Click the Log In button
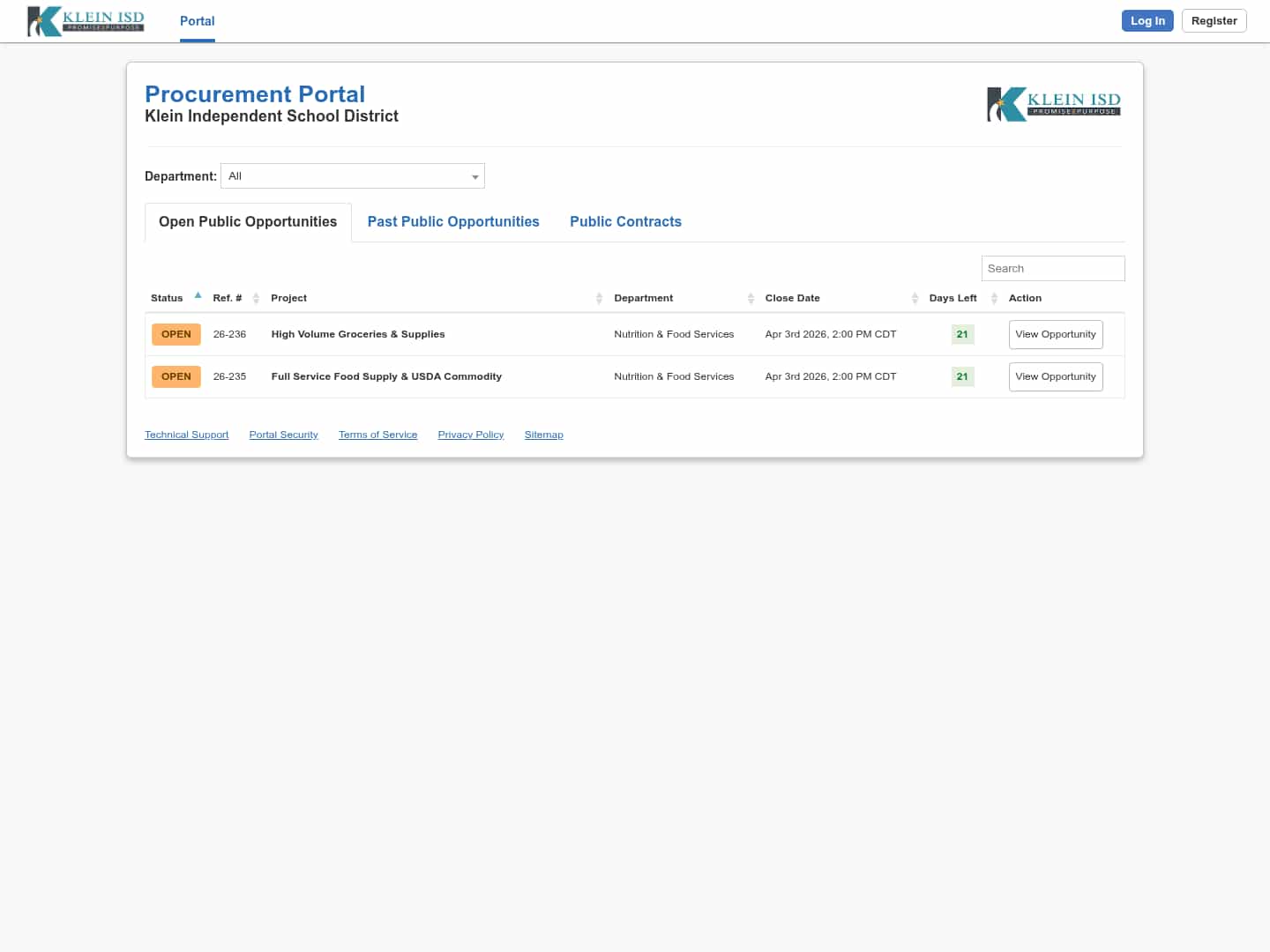Screen dimensions: 1270x952 pos(1147,20)
